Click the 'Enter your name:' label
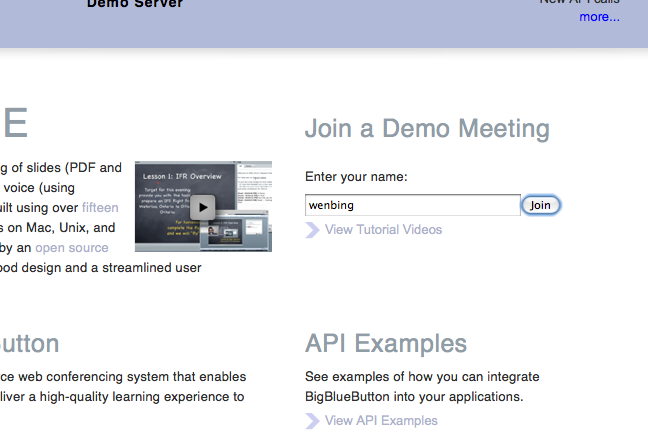648x440 pixels. pos(356,177)
